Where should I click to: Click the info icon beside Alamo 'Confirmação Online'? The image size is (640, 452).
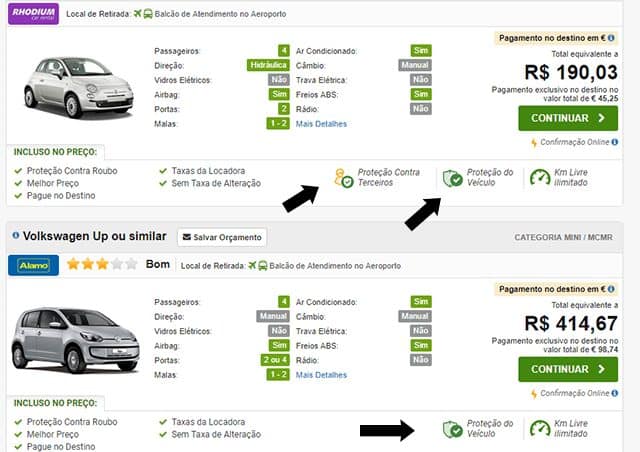click(x=615, y=393)
